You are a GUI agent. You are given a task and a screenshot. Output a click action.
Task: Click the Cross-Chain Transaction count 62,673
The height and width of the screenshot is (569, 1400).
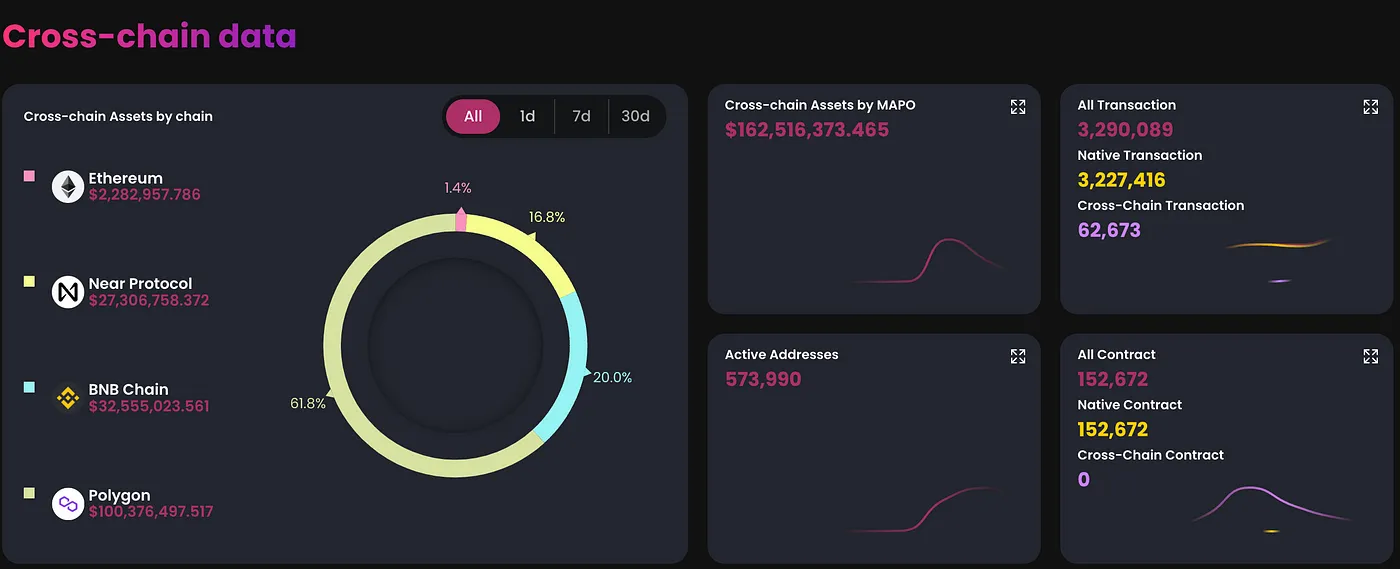click(x=1109, y=230)
